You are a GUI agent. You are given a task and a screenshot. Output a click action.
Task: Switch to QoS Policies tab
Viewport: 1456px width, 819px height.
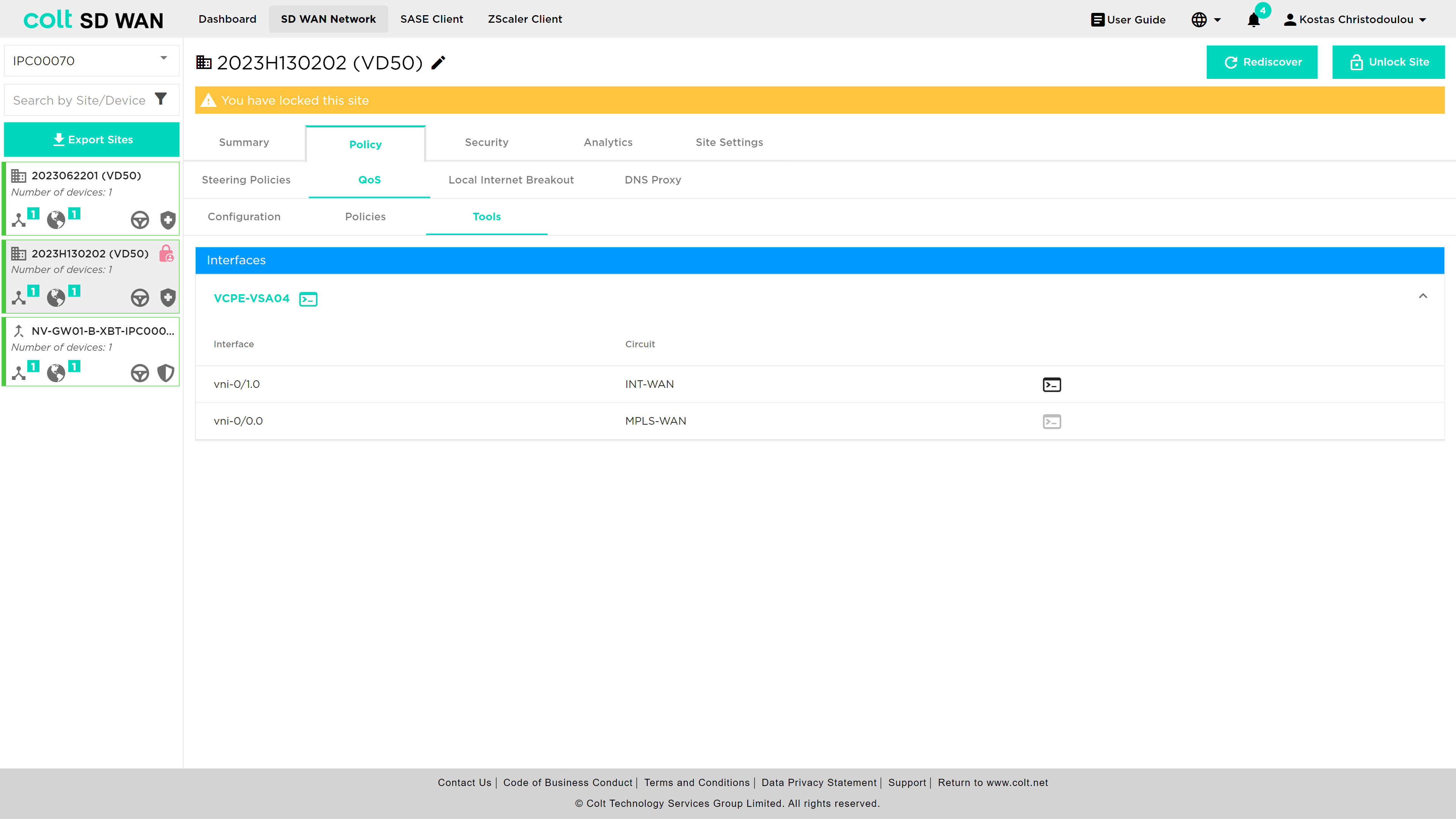366,217
